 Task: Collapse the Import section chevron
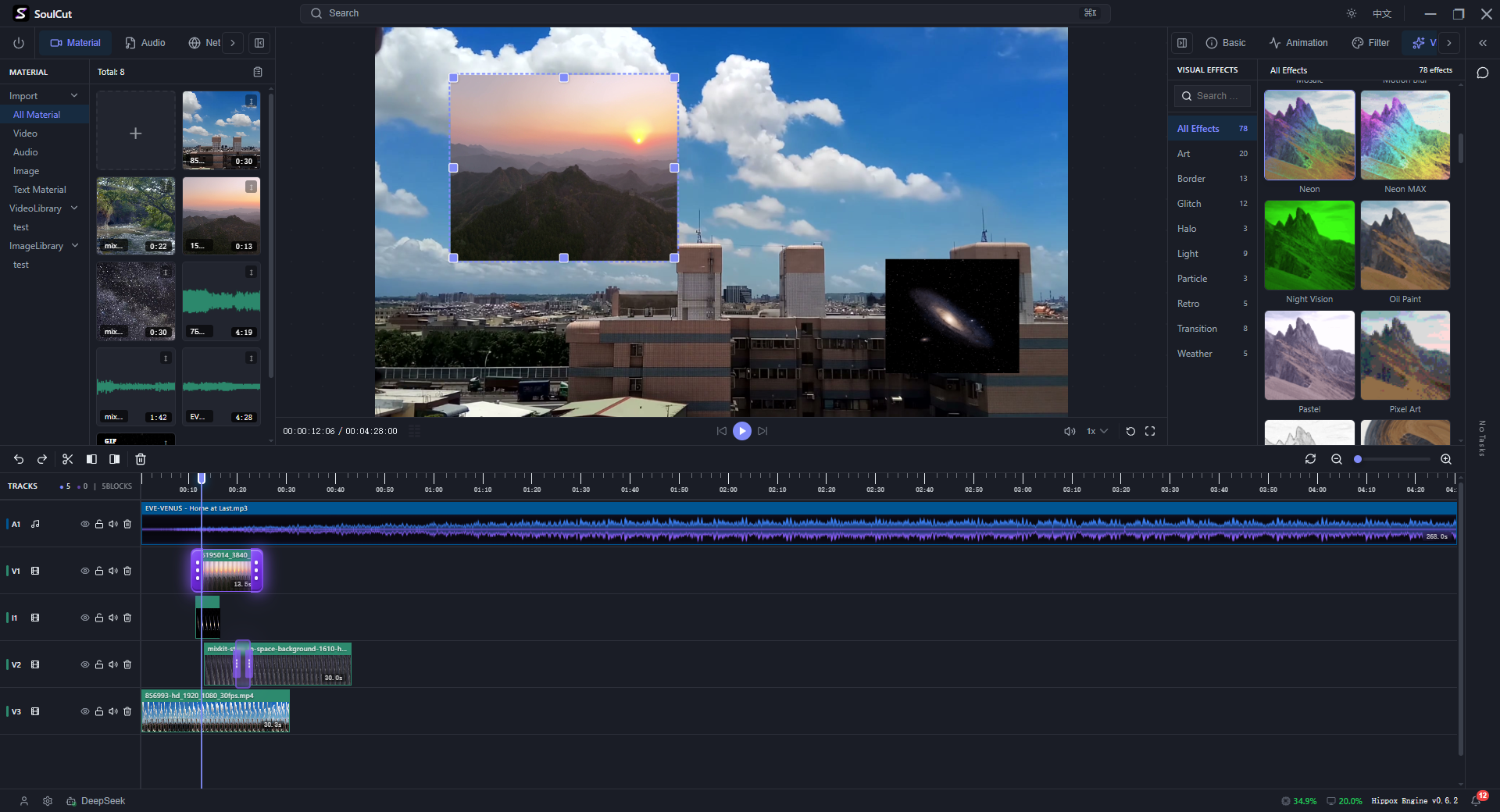click(74, 95)
